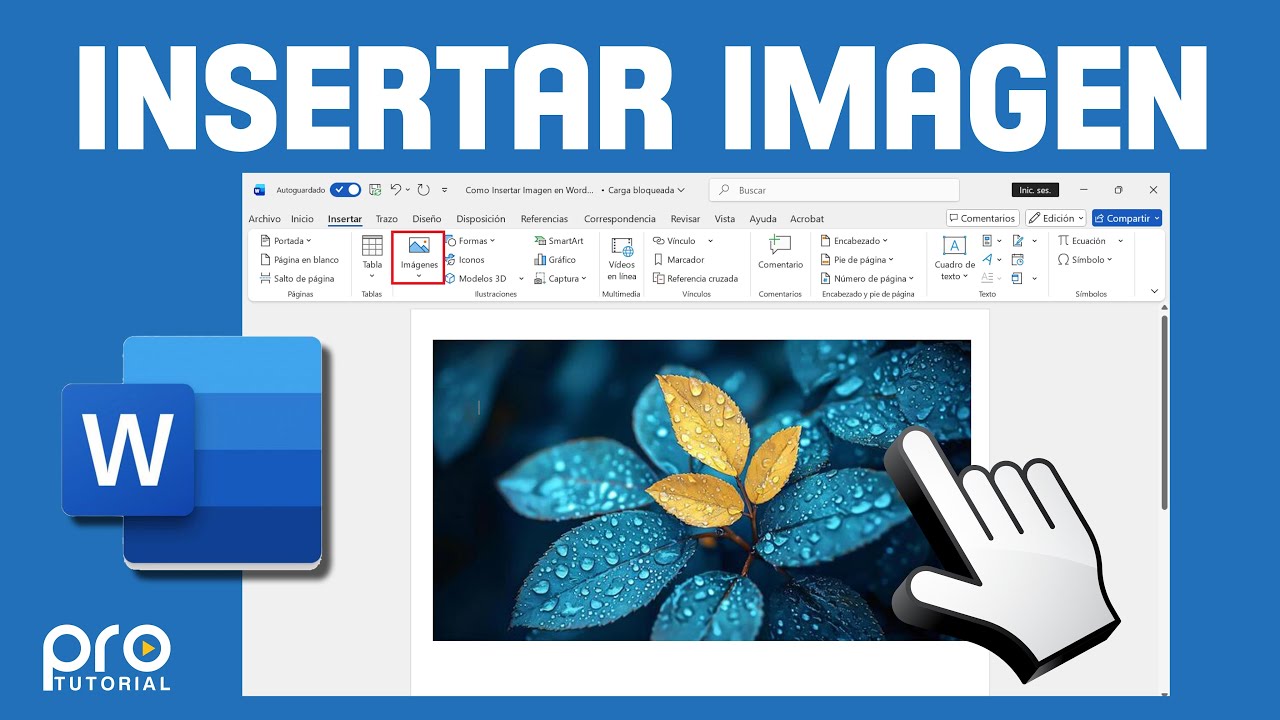Select the Insertar tab
This screenshot has width=1280, height=720.
tap(345, 219)
